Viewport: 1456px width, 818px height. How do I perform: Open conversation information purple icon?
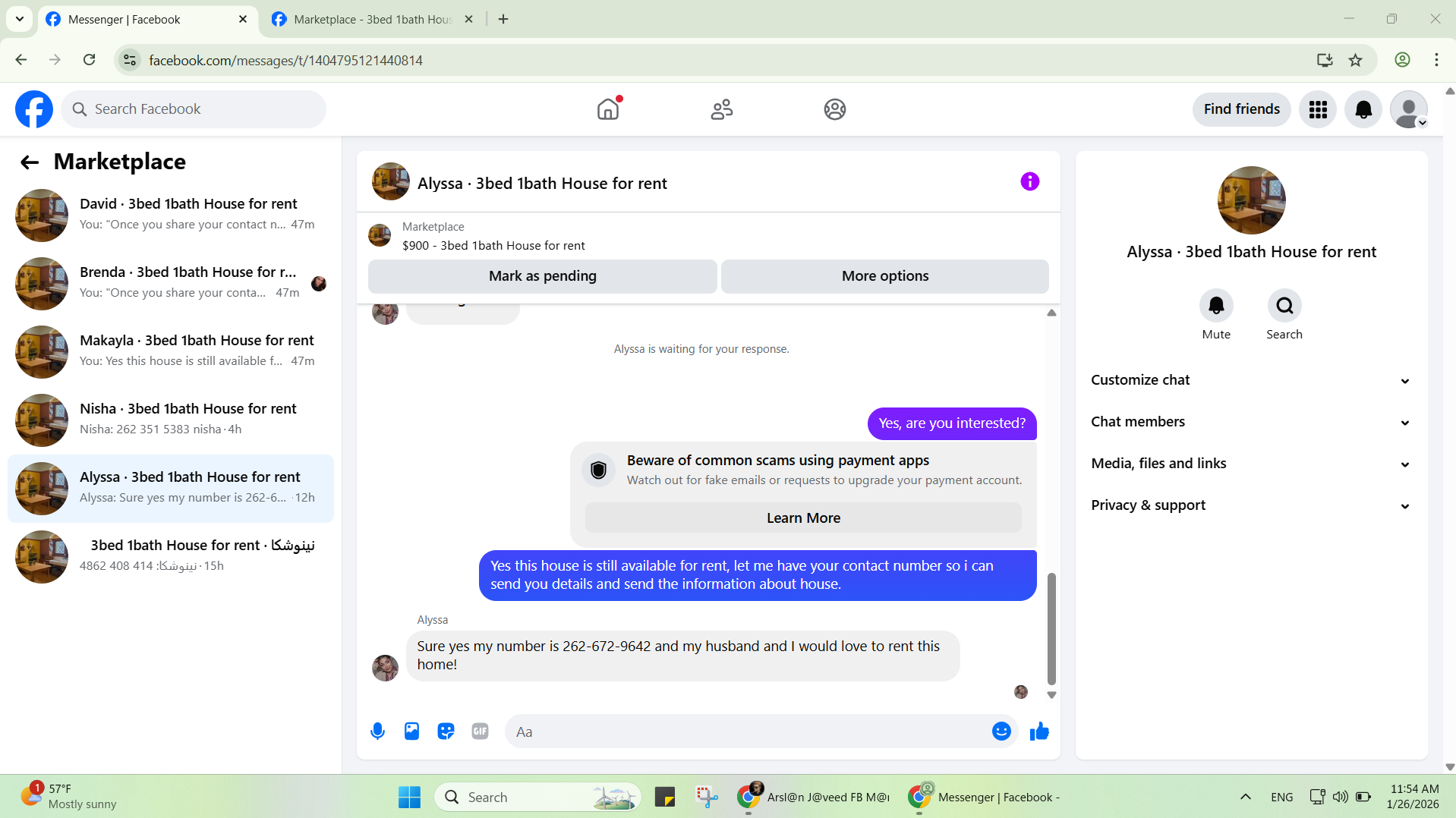point(1029,181)
